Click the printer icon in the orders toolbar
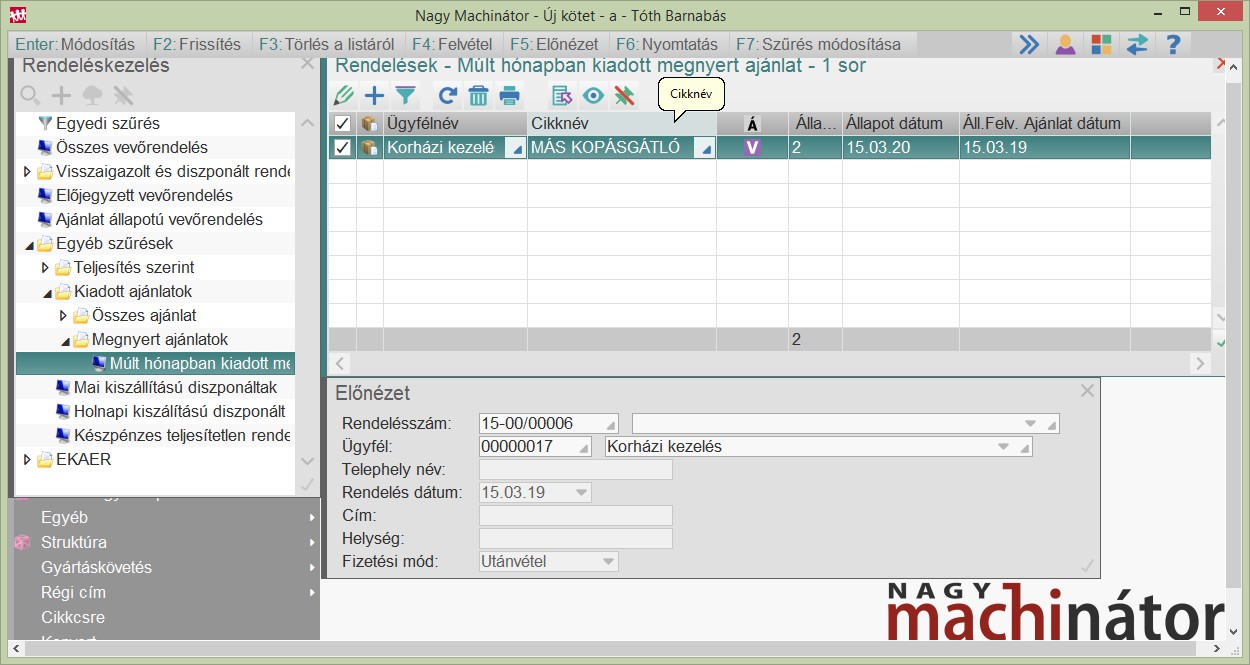1250x665 pixels. click(x=510, y=96)
